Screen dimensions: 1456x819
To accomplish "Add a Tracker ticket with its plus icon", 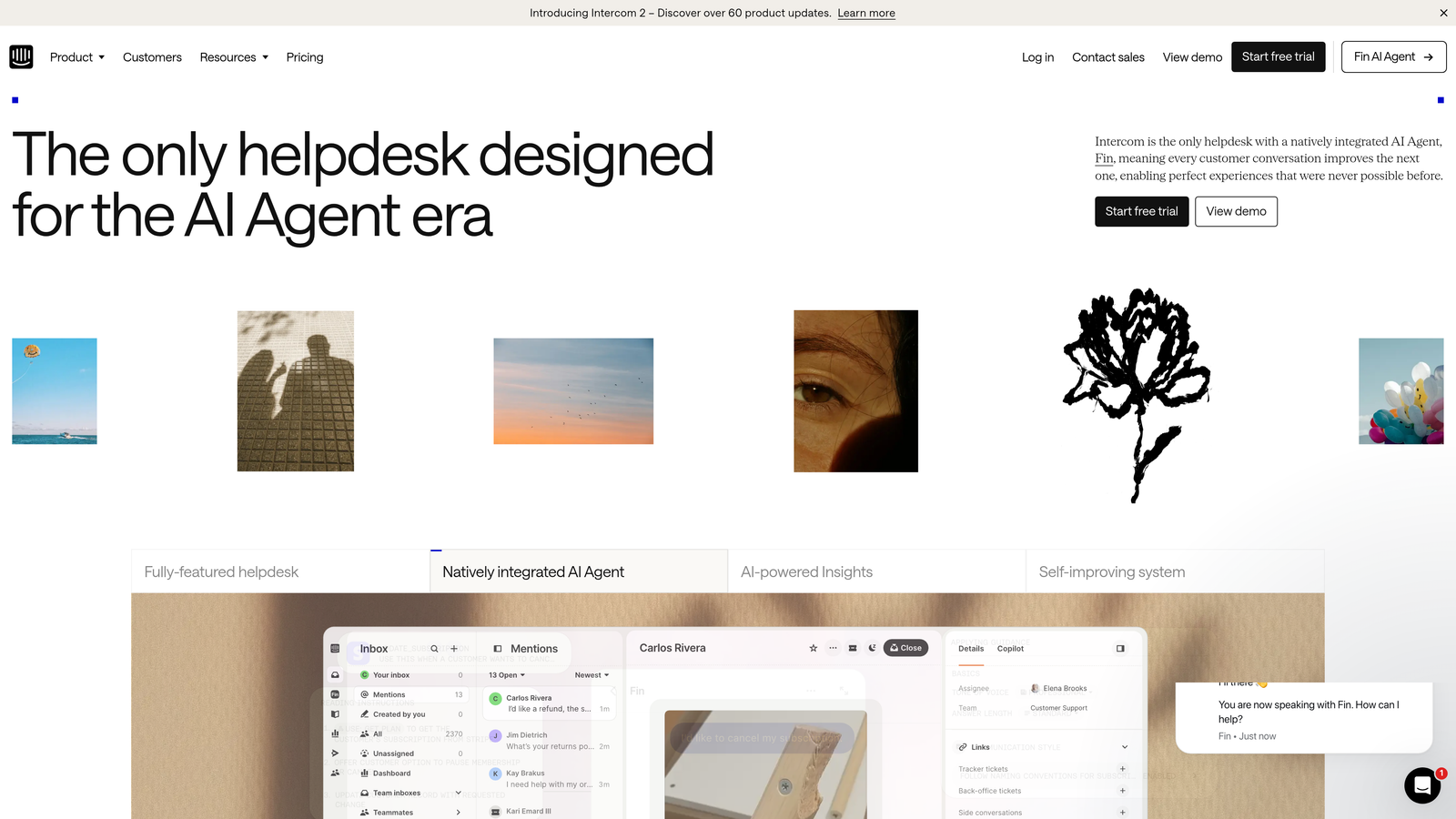I will [x=1122, y=769].
